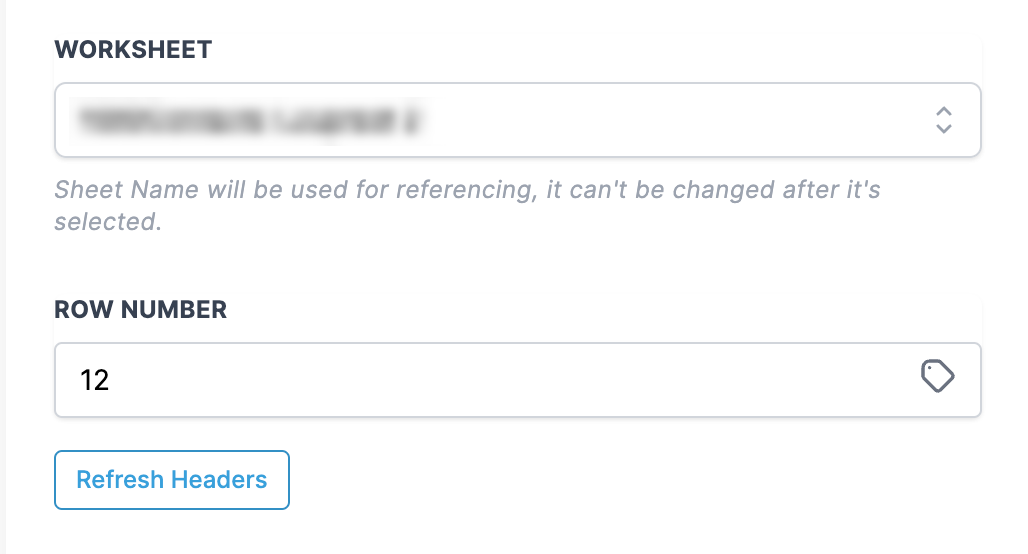Focus the Row Number text box
Image resolution: width=1028 pixels, height=554 pixels.
pos(500,380)
